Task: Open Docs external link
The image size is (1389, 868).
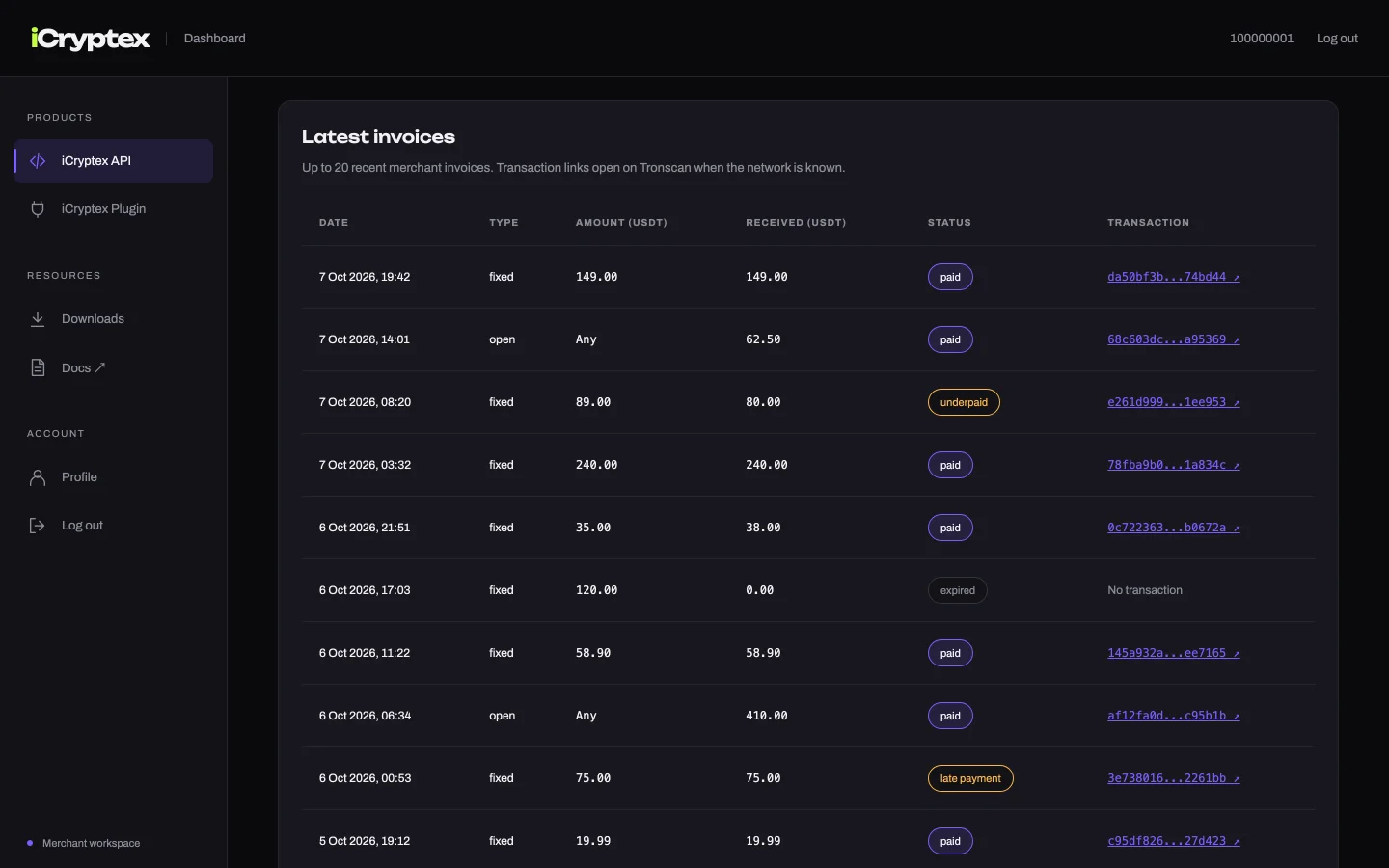Action: pos(114,367)
